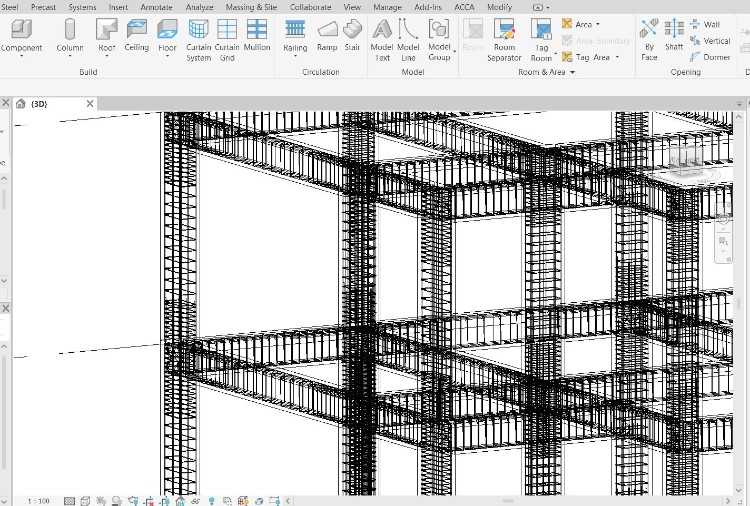Select the Shaft opening tool
750x506 pixels.
pos(674,35)
